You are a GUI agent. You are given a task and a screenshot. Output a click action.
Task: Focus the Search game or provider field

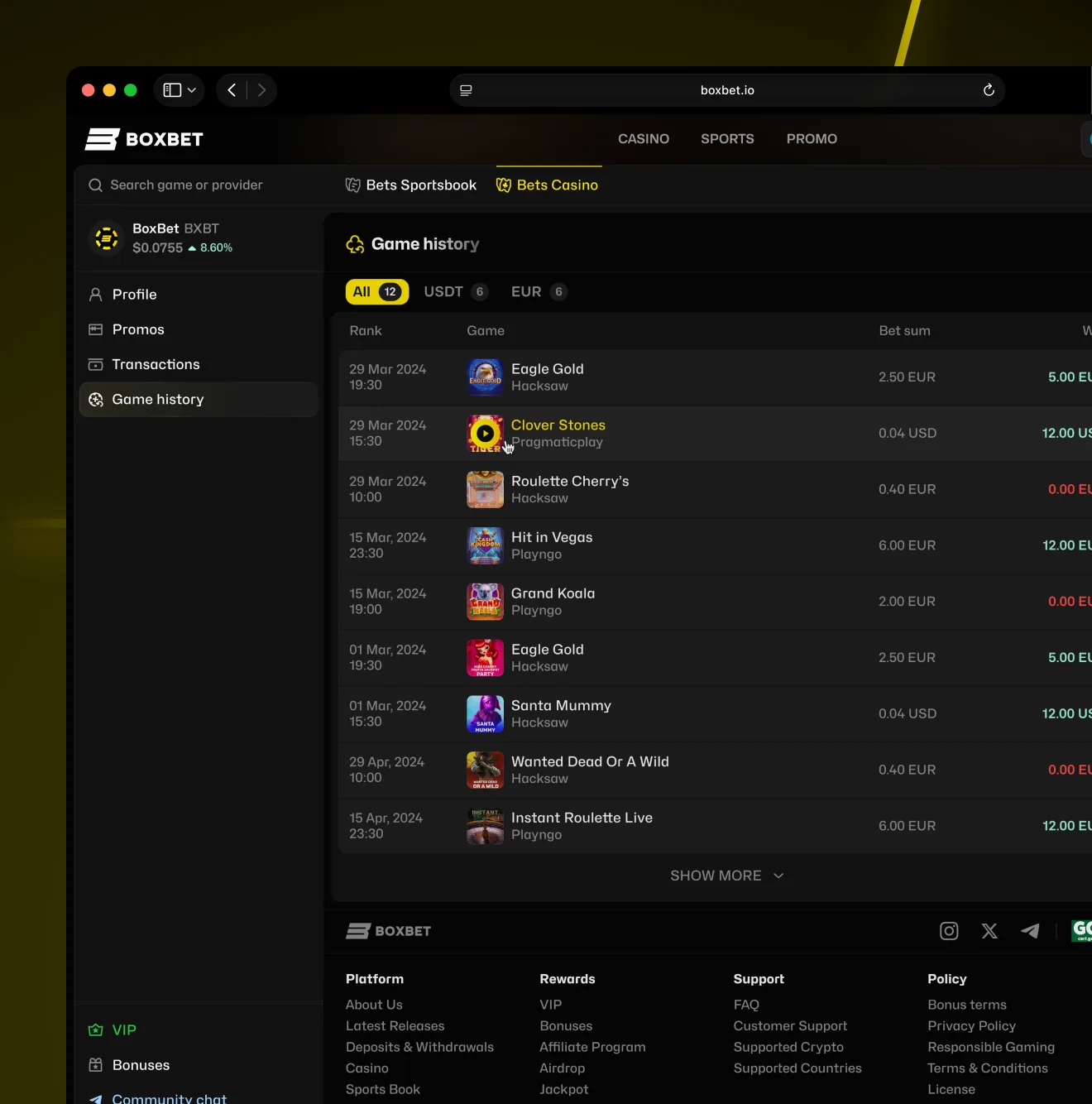(x=199, y=185)
